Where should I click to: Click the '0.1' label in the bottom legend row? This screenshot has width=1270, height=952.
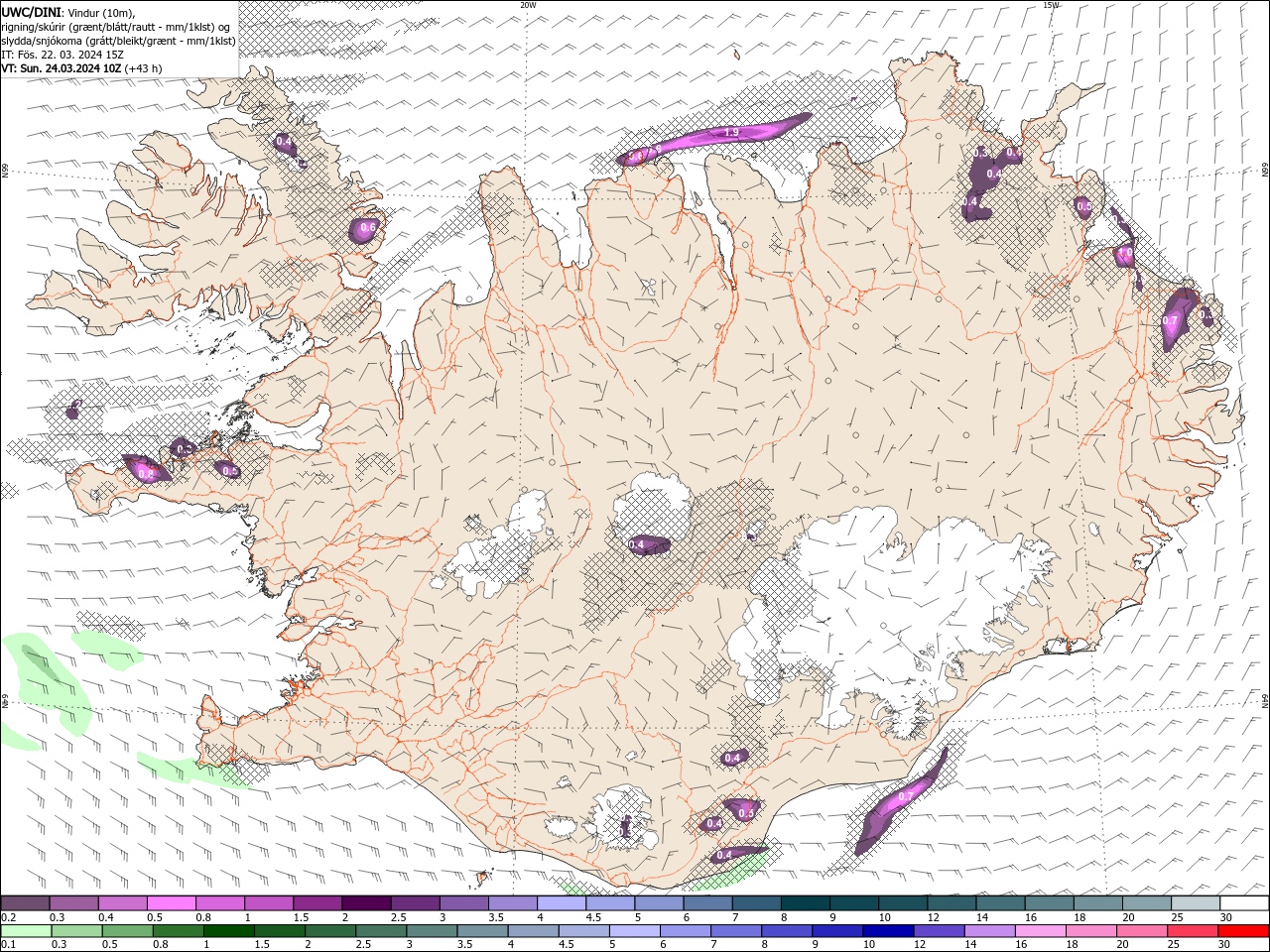point(9,945)
